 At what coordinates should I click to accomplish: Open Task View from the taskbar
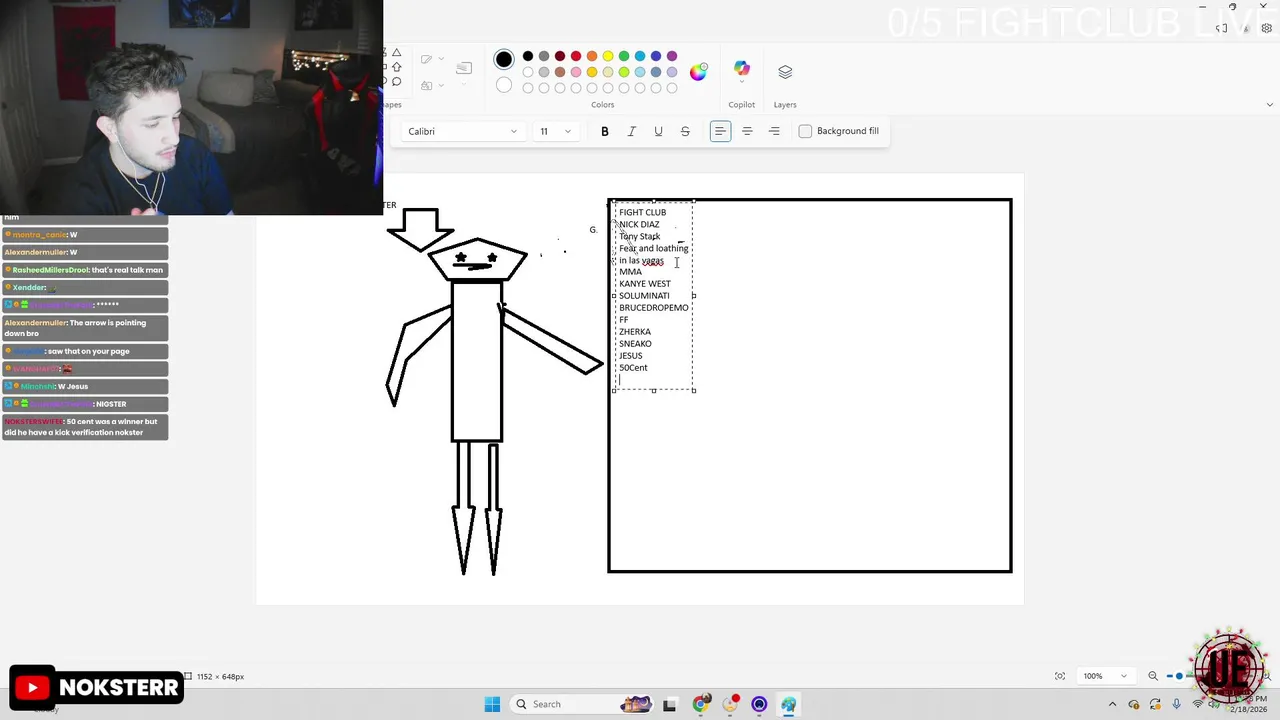pyautogui.click(x=669, y=704)
